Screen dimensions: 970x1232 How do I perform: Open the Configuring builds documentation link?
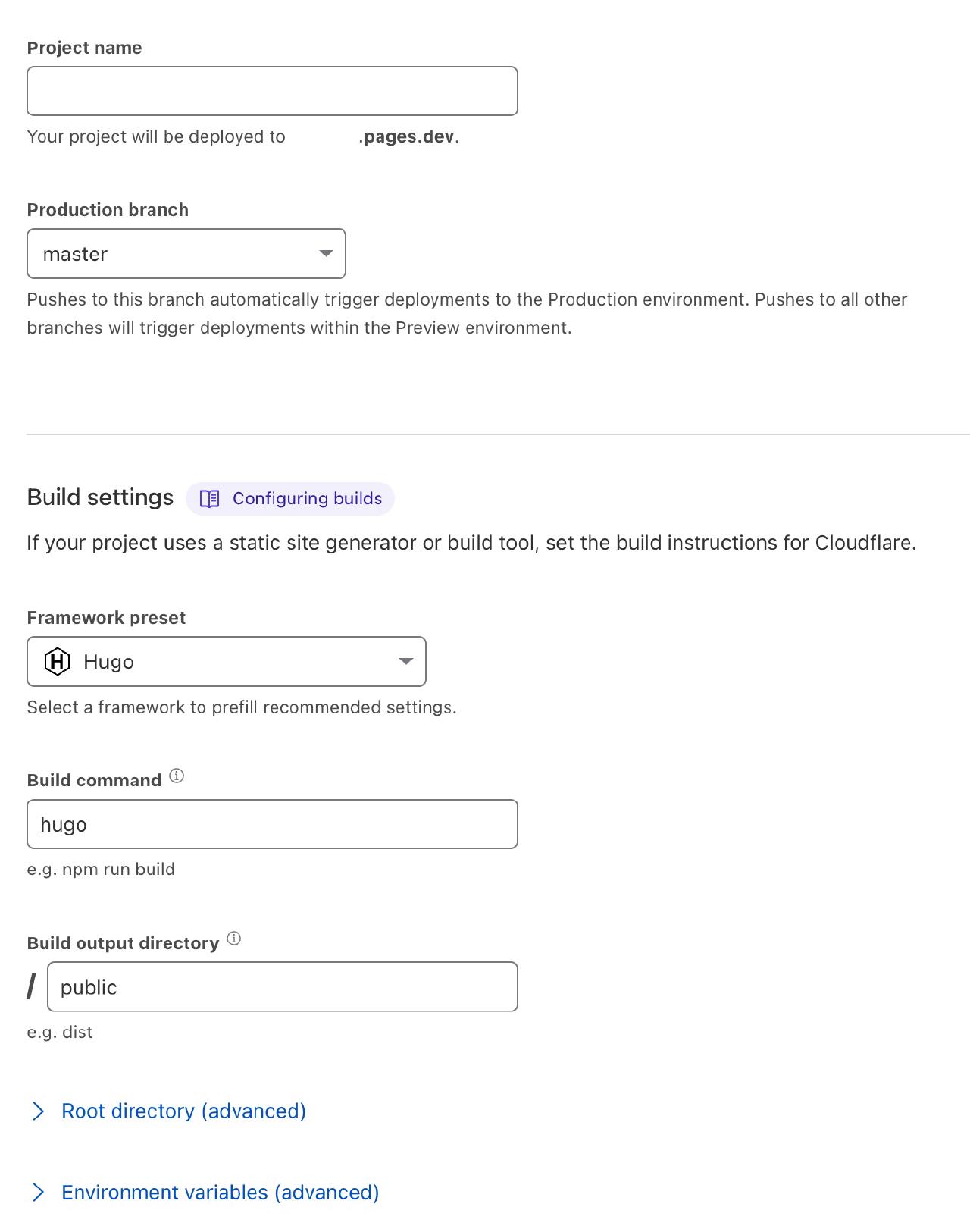pyautogui.click(x=290, y=499)
